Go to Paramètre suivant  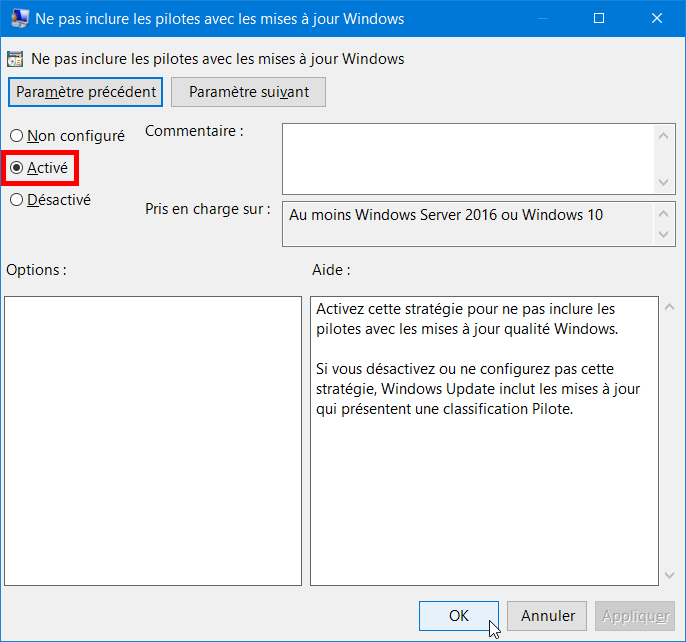248,92
